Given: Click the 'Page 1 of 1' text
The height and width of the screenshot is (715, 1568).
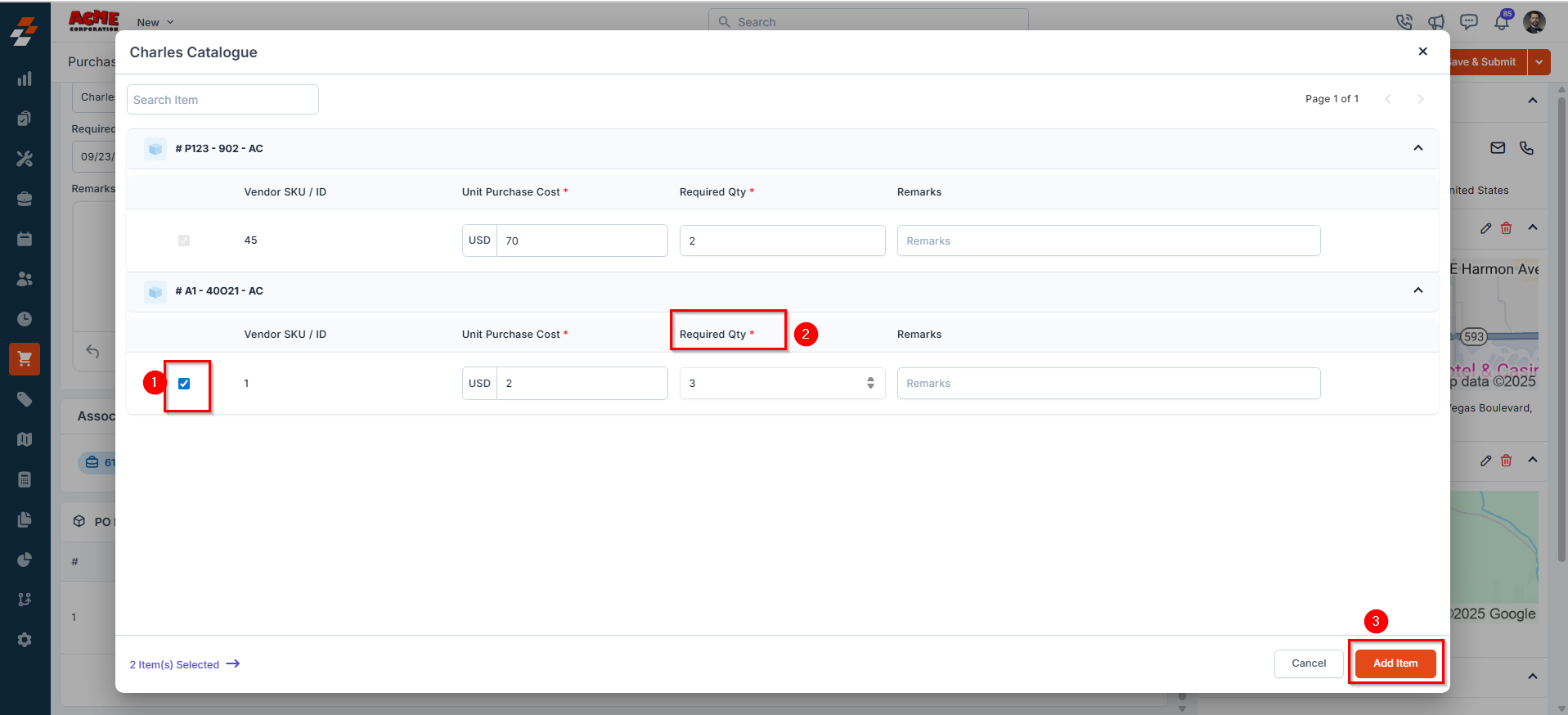Looking at the screenshot, I should pyautogui.click(x=1332, y=99).
